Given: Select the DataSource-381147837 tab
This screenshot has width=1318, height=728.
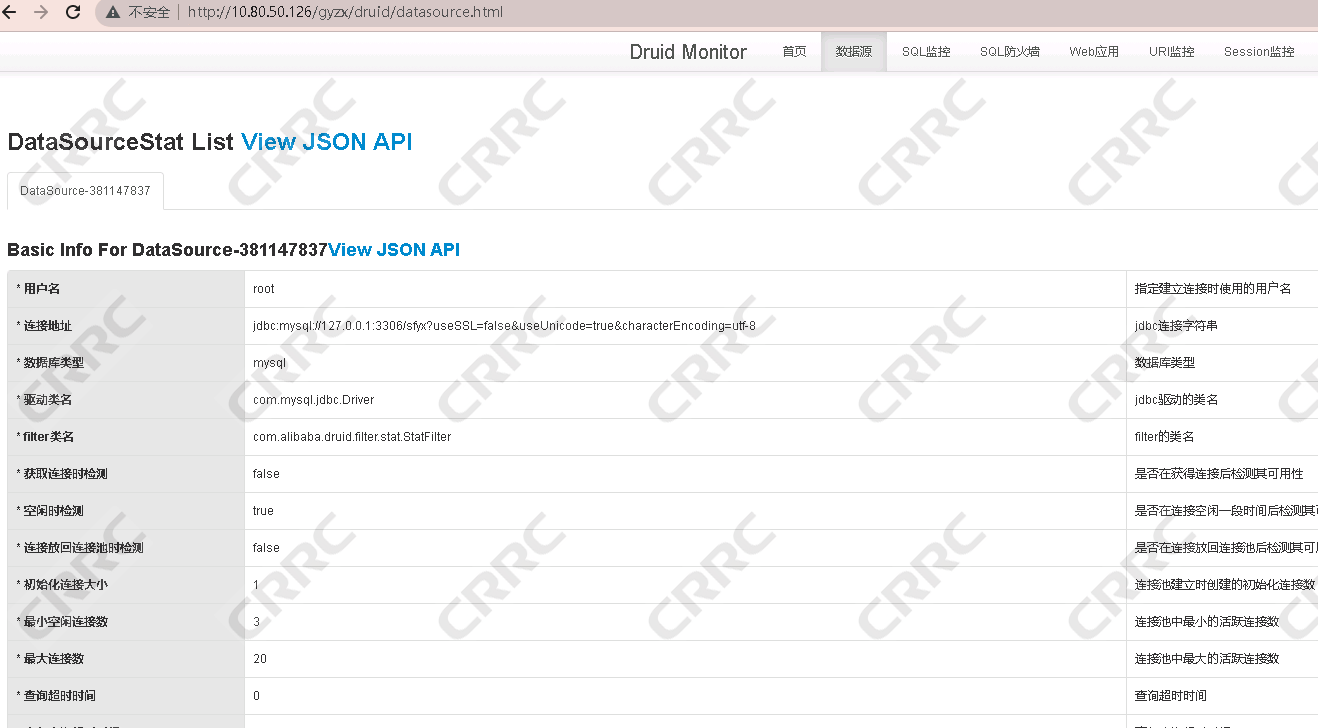Looking at the screenshot, I should point(85,191).
